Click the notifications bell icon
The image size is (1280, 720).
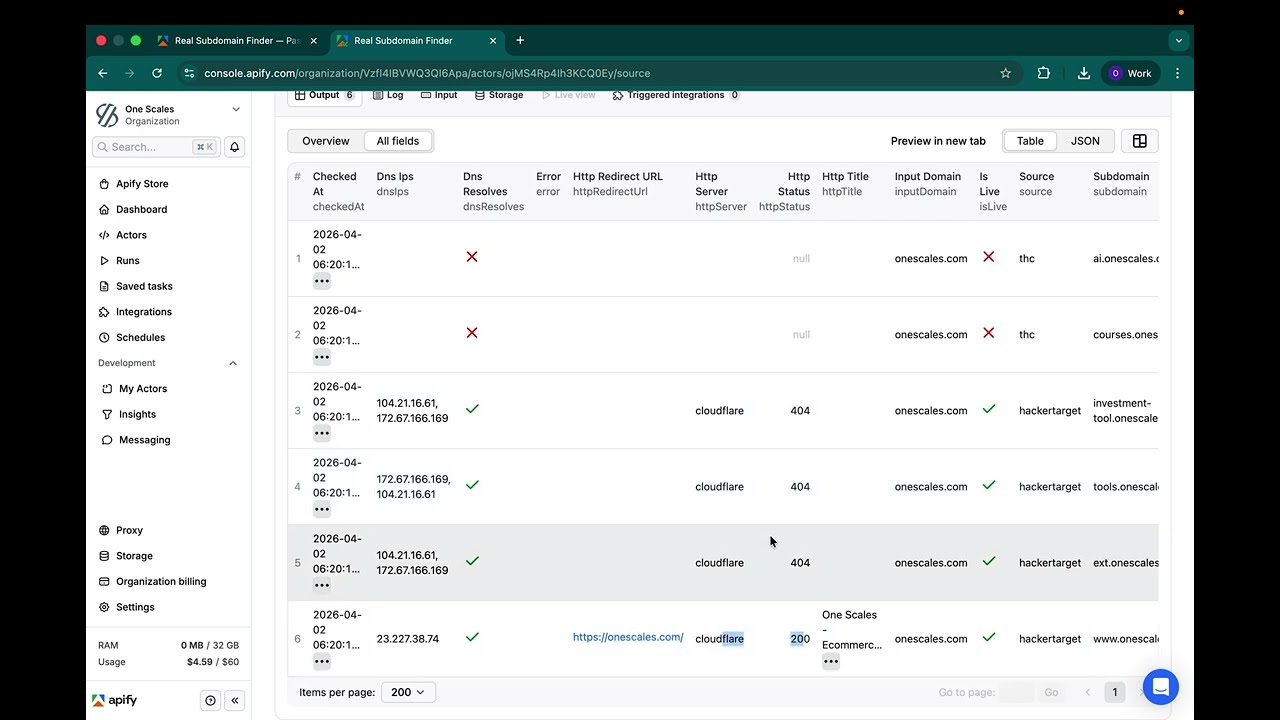pyautogui.click(x=235, y=147)
